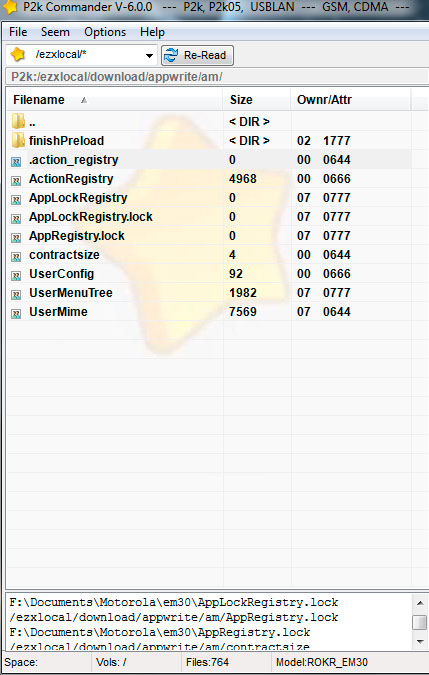Click the P2k path address field

pos(216,77)
